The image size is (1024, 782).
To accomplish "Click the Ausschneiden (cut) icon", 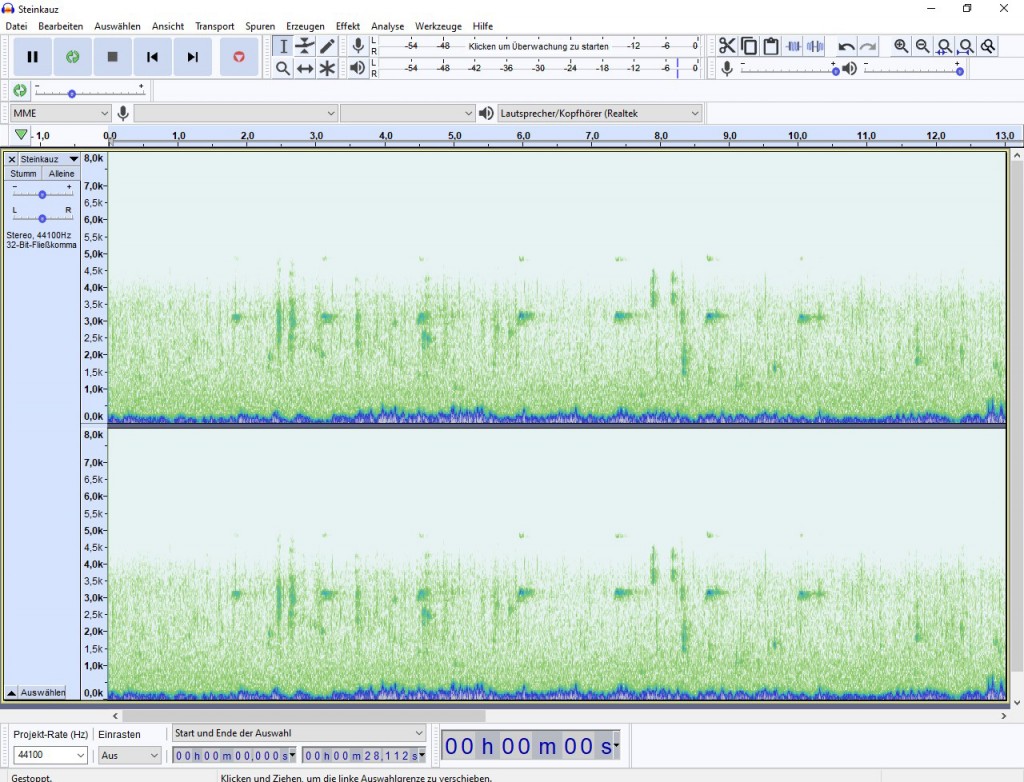I will pyautogui.click(x=727, y=46).
